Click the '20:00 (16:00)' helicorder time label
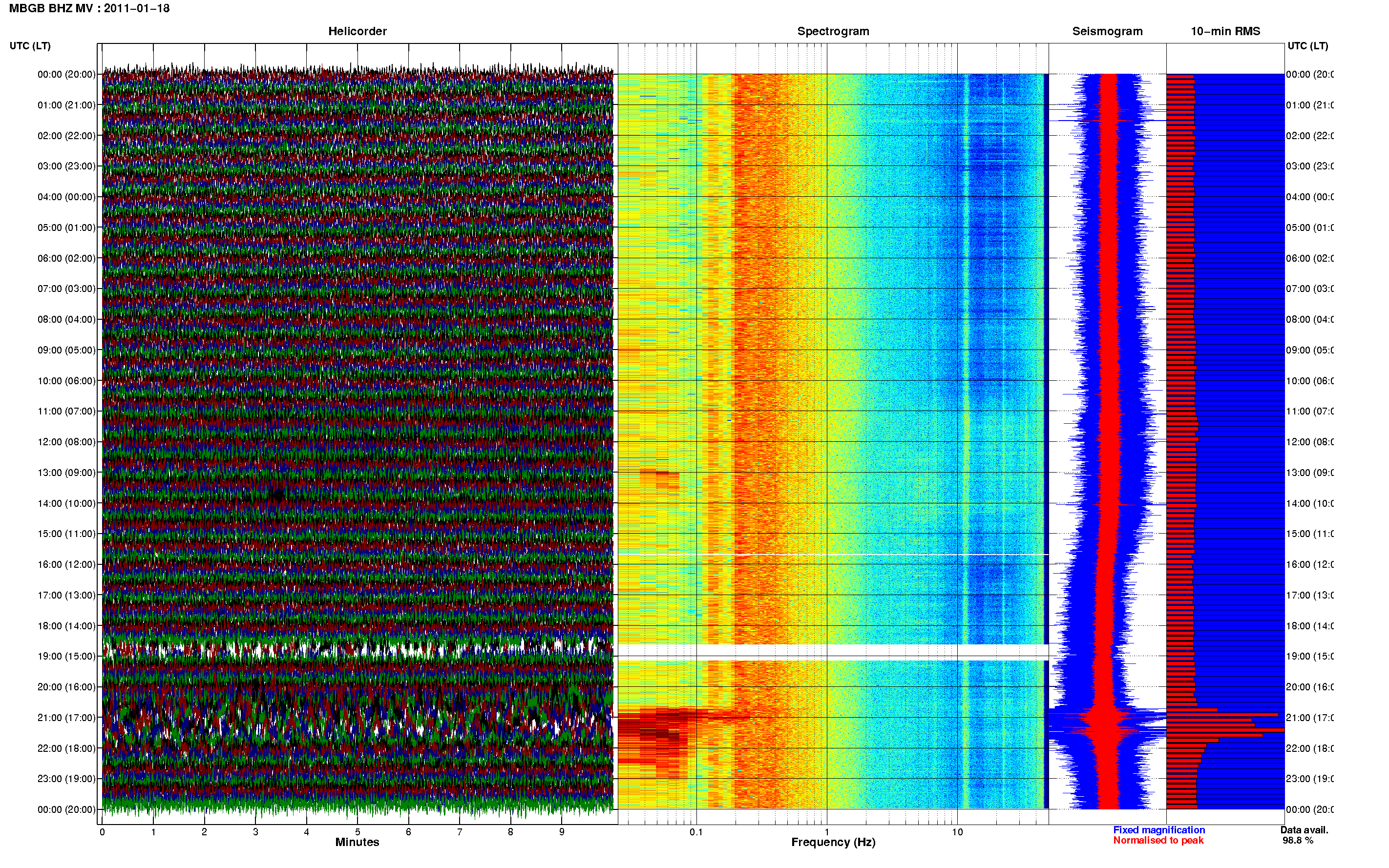 (x=66, y=687)
